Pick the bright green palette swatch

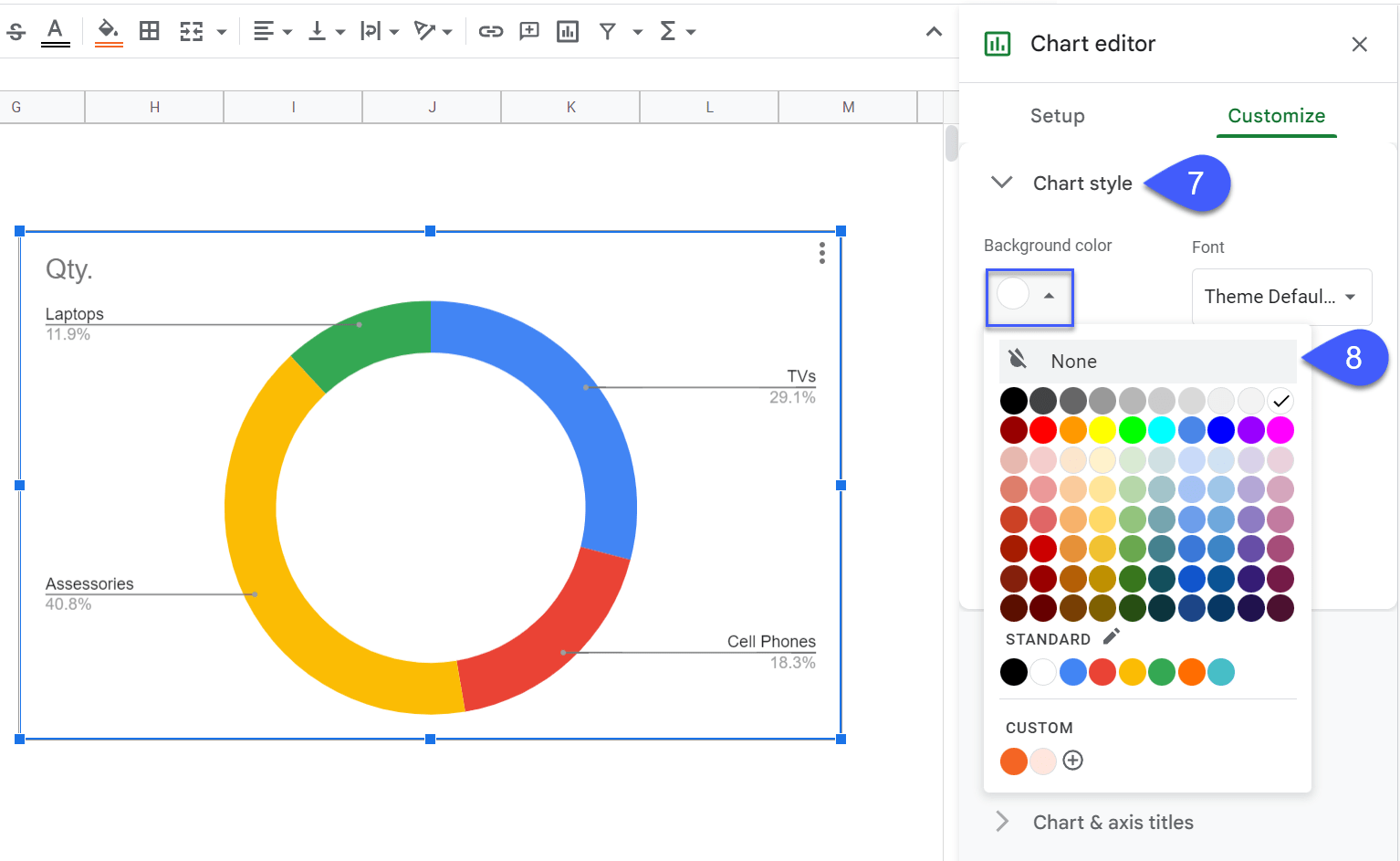tap(1133, 430)
